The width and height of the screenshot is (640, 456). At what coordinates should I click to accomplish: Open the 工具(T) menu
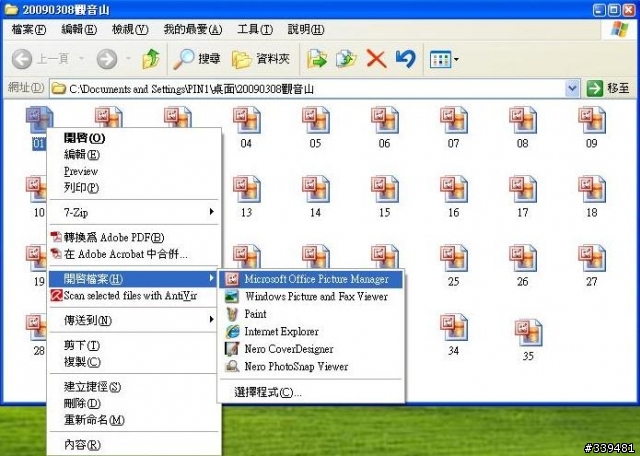coord(255,29)
